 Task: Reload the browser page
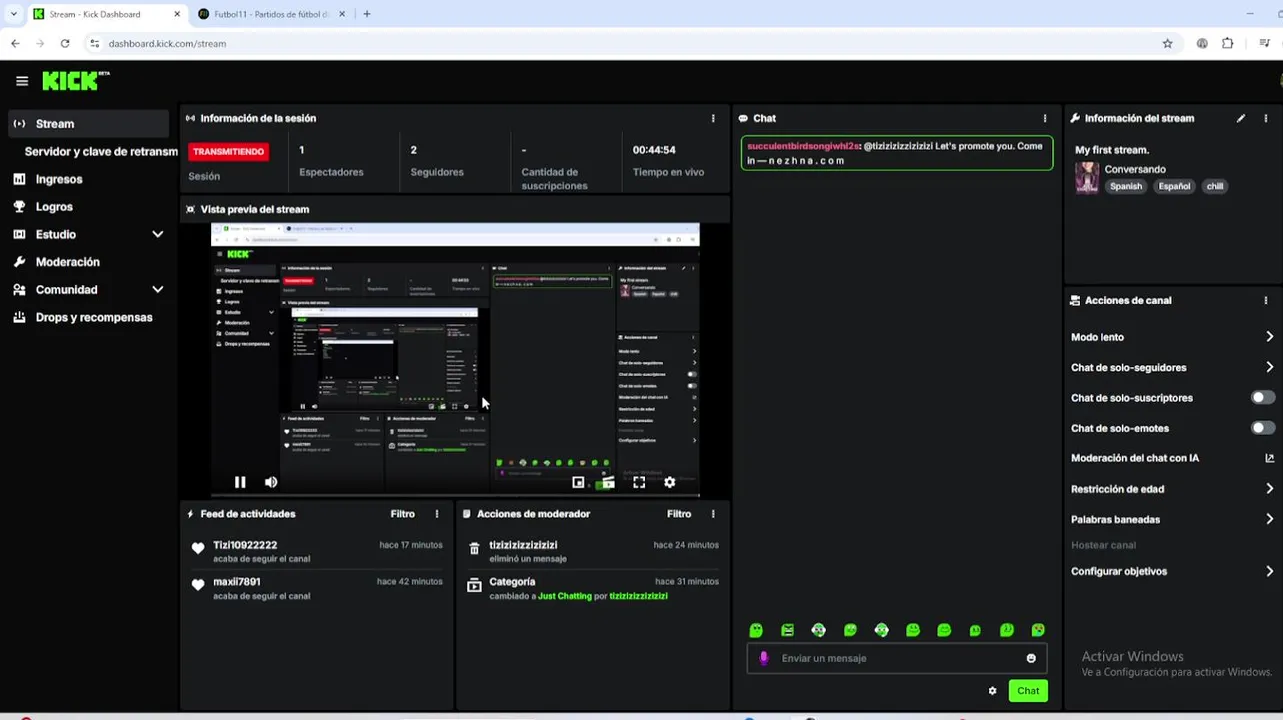click(65, 43)
